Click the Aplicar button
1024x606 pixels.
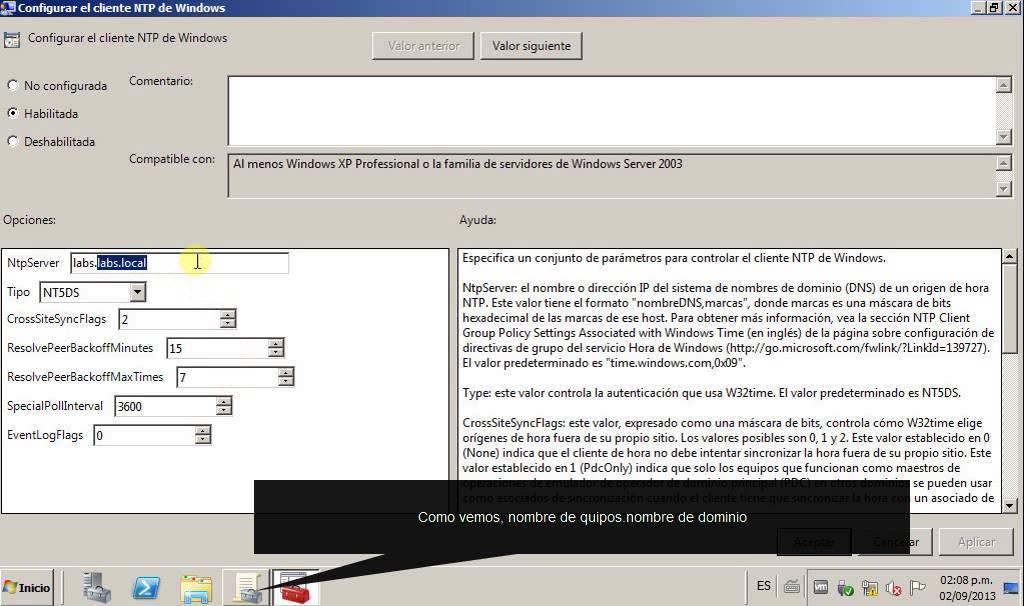pyautogui.click(x=976, y=542)
